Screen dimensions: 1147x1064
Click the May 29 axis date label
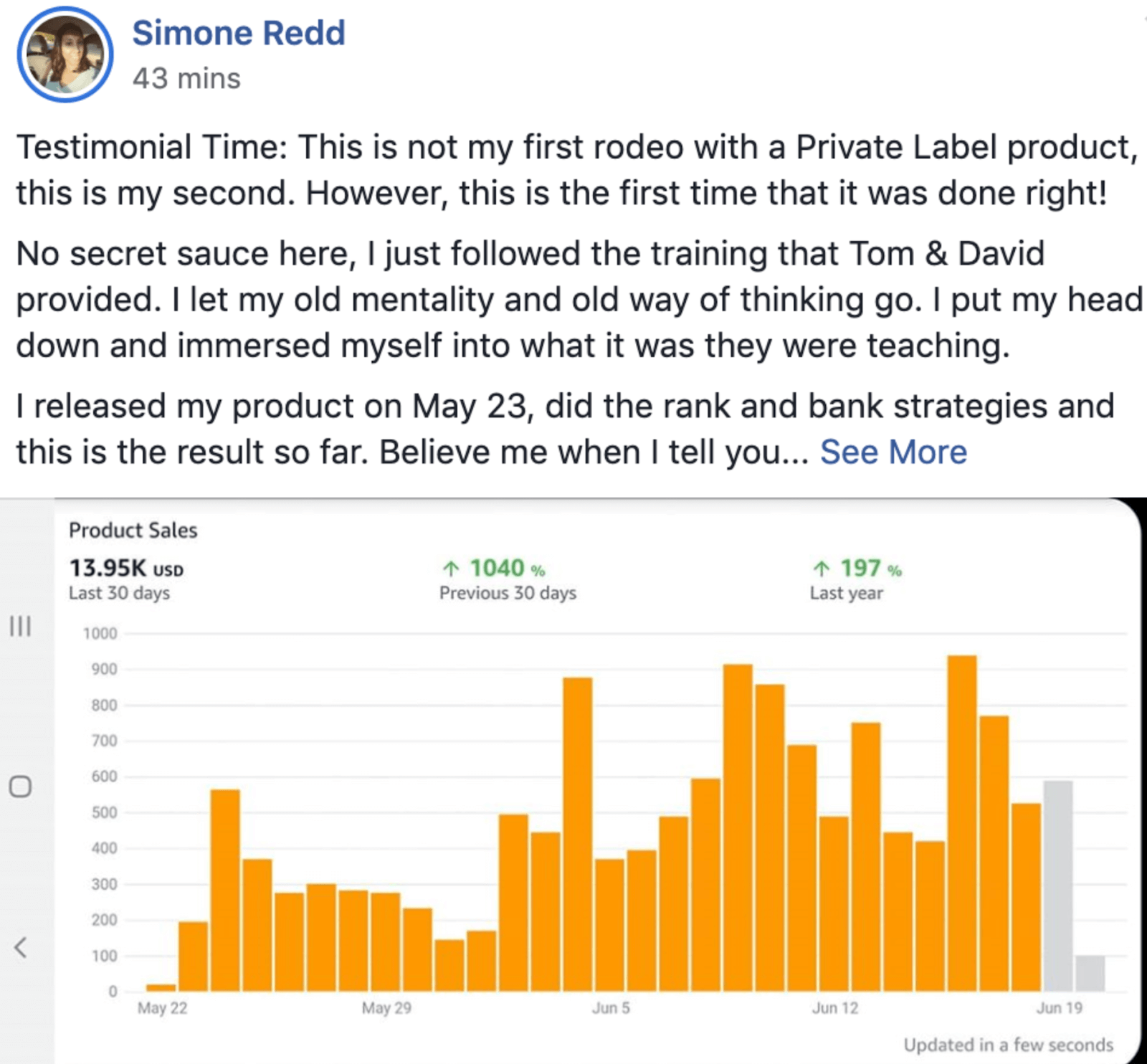pyautogui.click(x=386, y=1008)
